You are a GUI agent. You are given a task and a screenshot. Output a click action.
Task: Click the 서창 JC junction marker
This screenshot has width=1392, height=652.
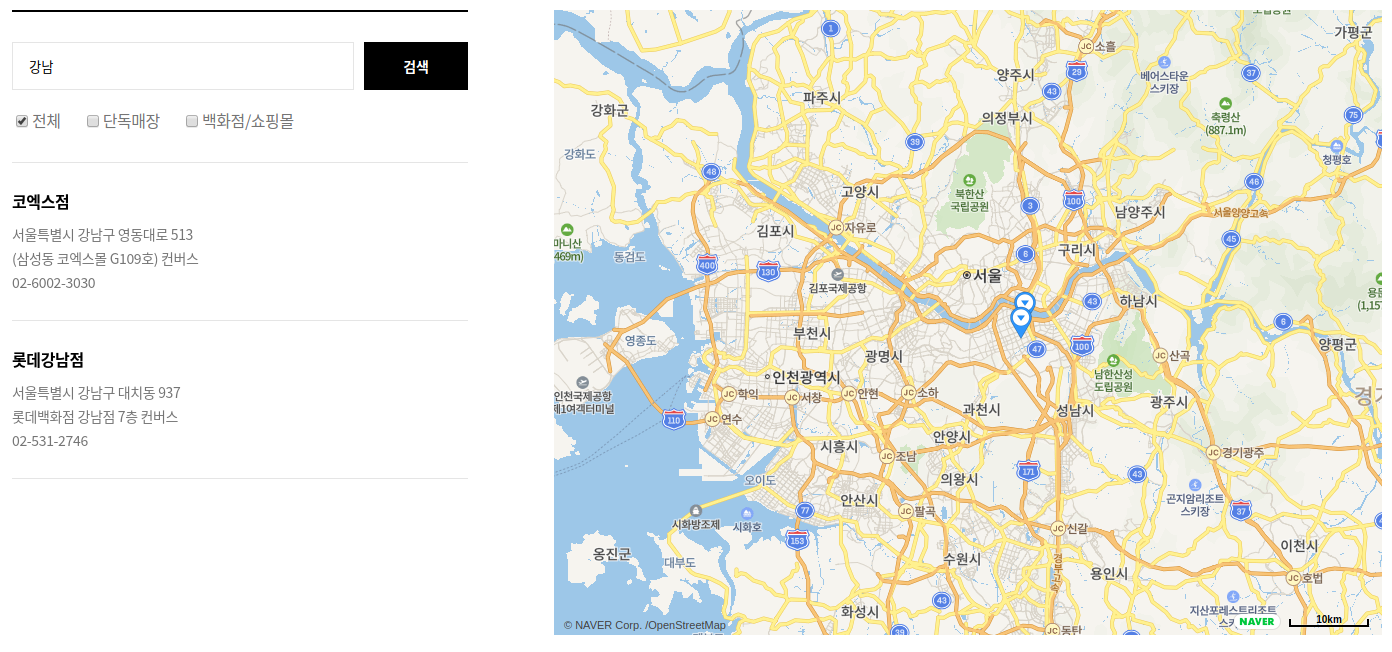[x=792, y=397]
